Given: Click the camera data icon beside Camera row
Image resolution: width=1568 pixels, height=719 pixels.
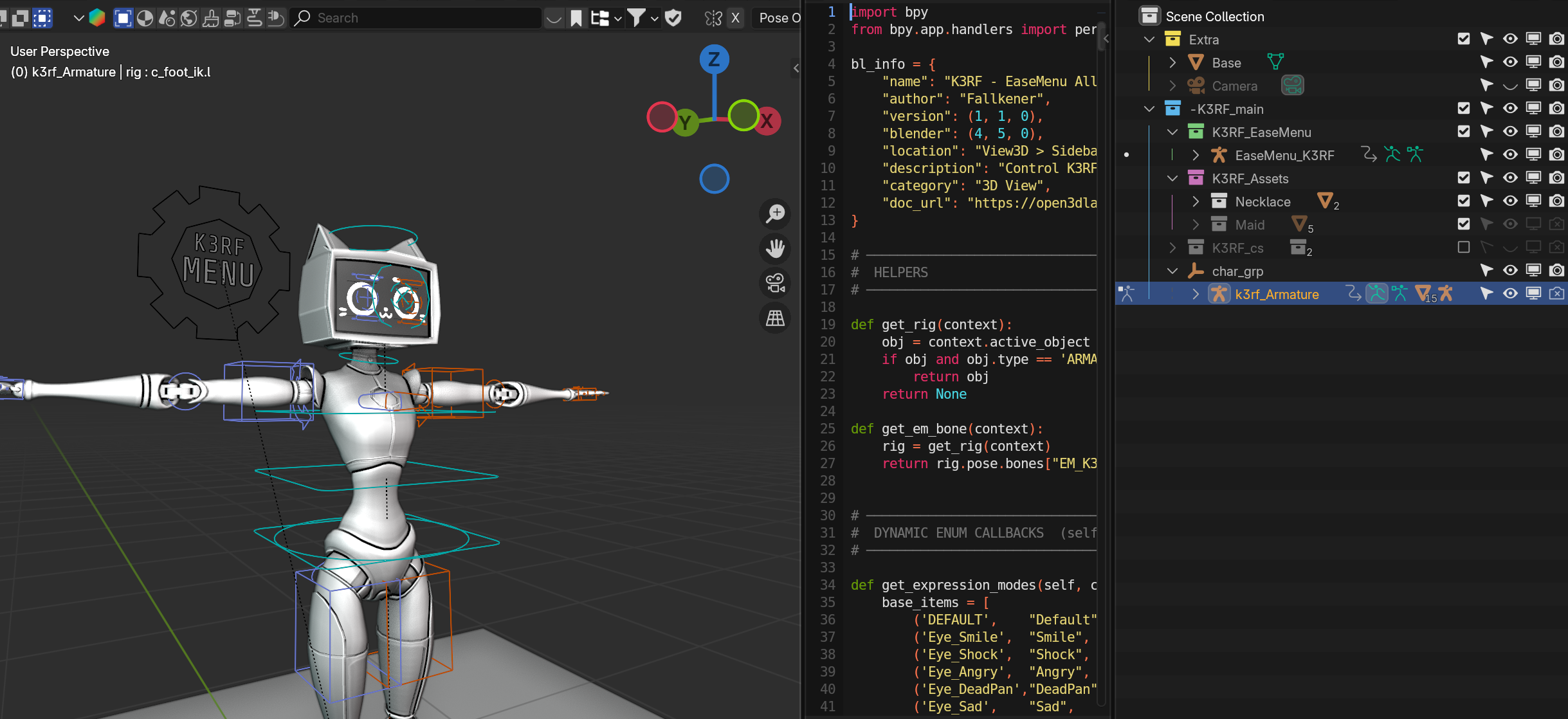Looking at the screenshot, I should click(x=1293, y=86).
